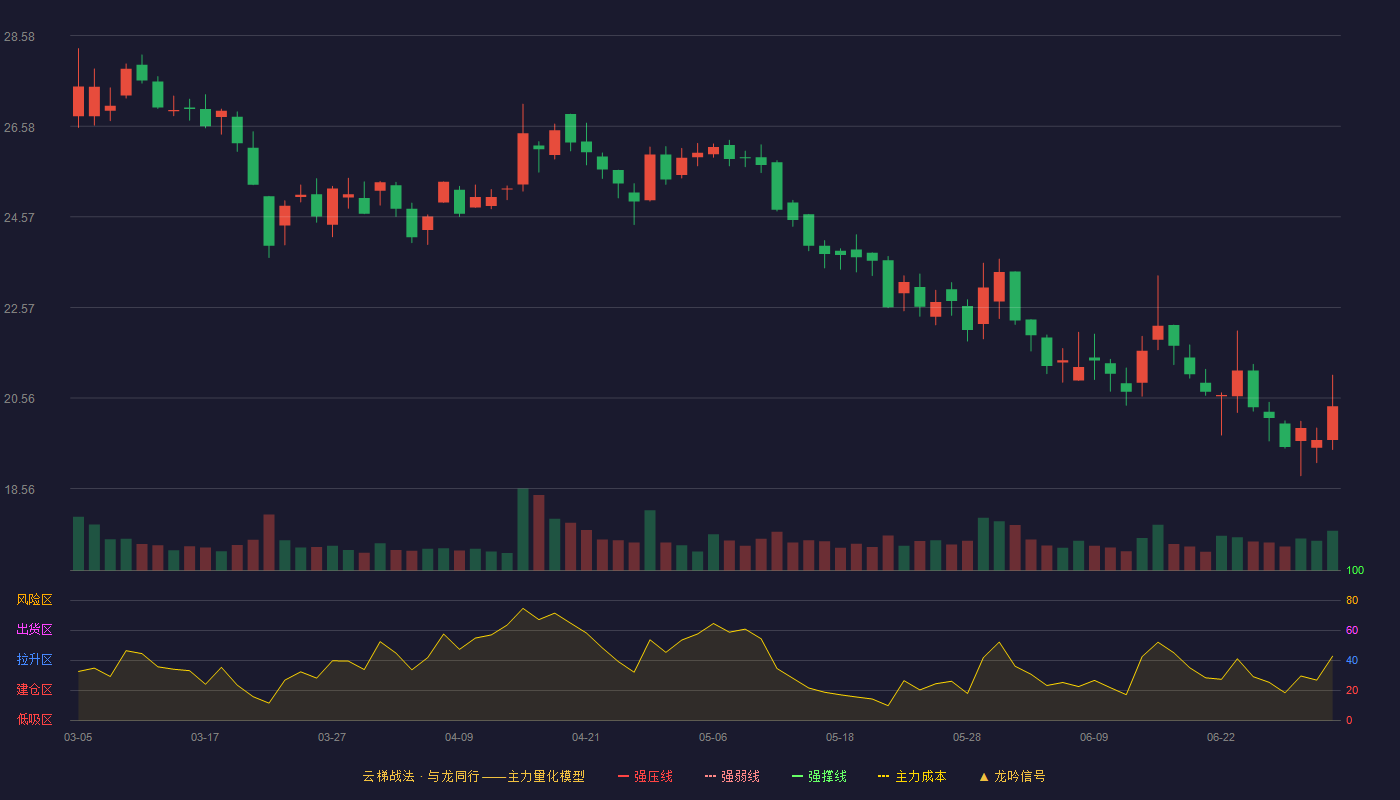Click the first candlestick at 03-05
This screenshot has width=1400, height=800.
pyautogui.click(x=78, y=101)
